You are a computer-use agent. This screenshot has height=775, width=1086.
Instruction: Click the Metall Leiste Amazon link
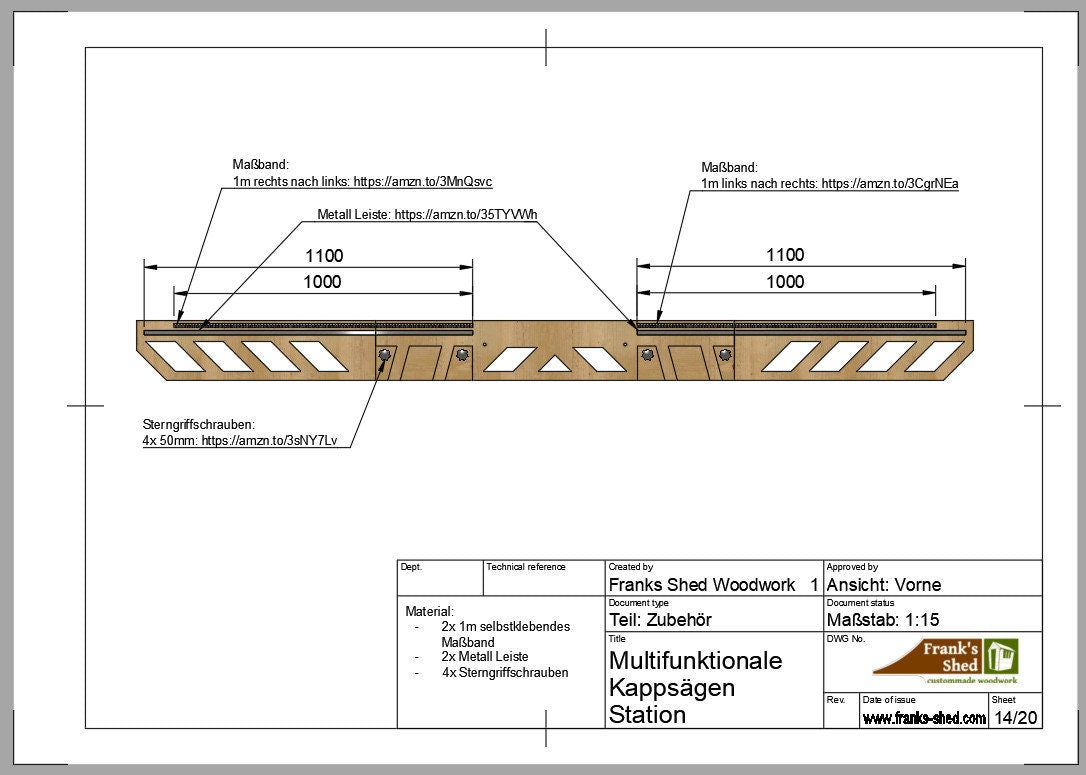click(465, 214)
